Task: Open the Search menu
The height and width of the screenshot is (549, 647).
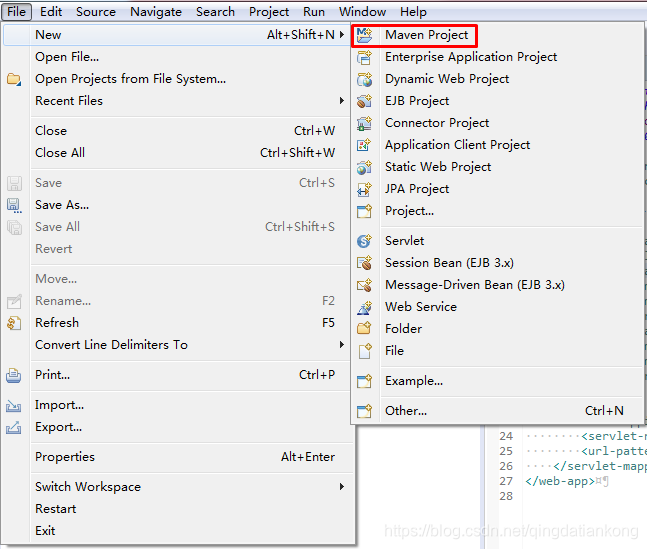Action: pos(215,12)
